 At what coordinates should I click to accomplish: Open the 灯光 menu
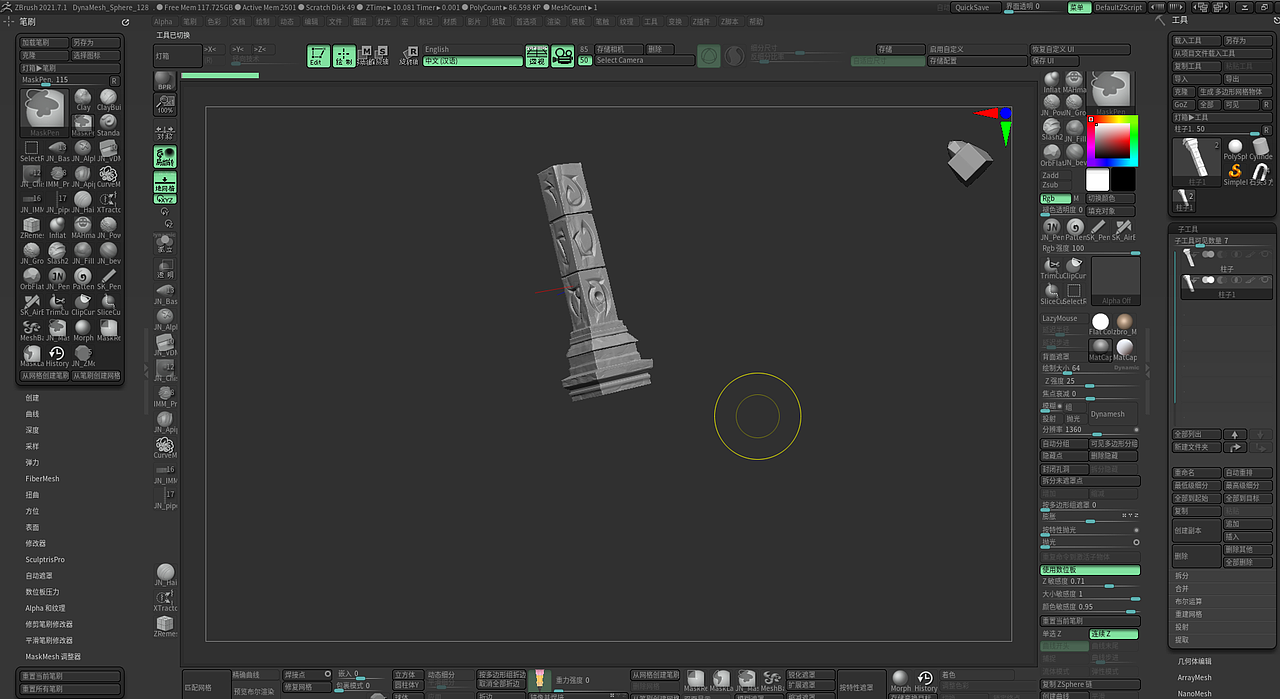point(384,21)
